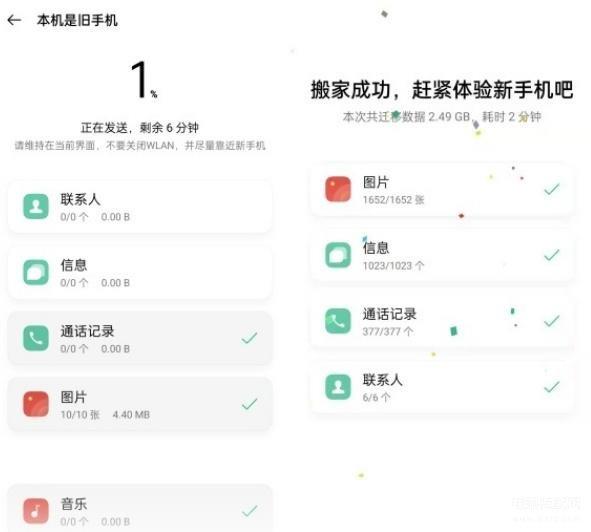Open the 信息 0/0 row

(x=140, y=272)
